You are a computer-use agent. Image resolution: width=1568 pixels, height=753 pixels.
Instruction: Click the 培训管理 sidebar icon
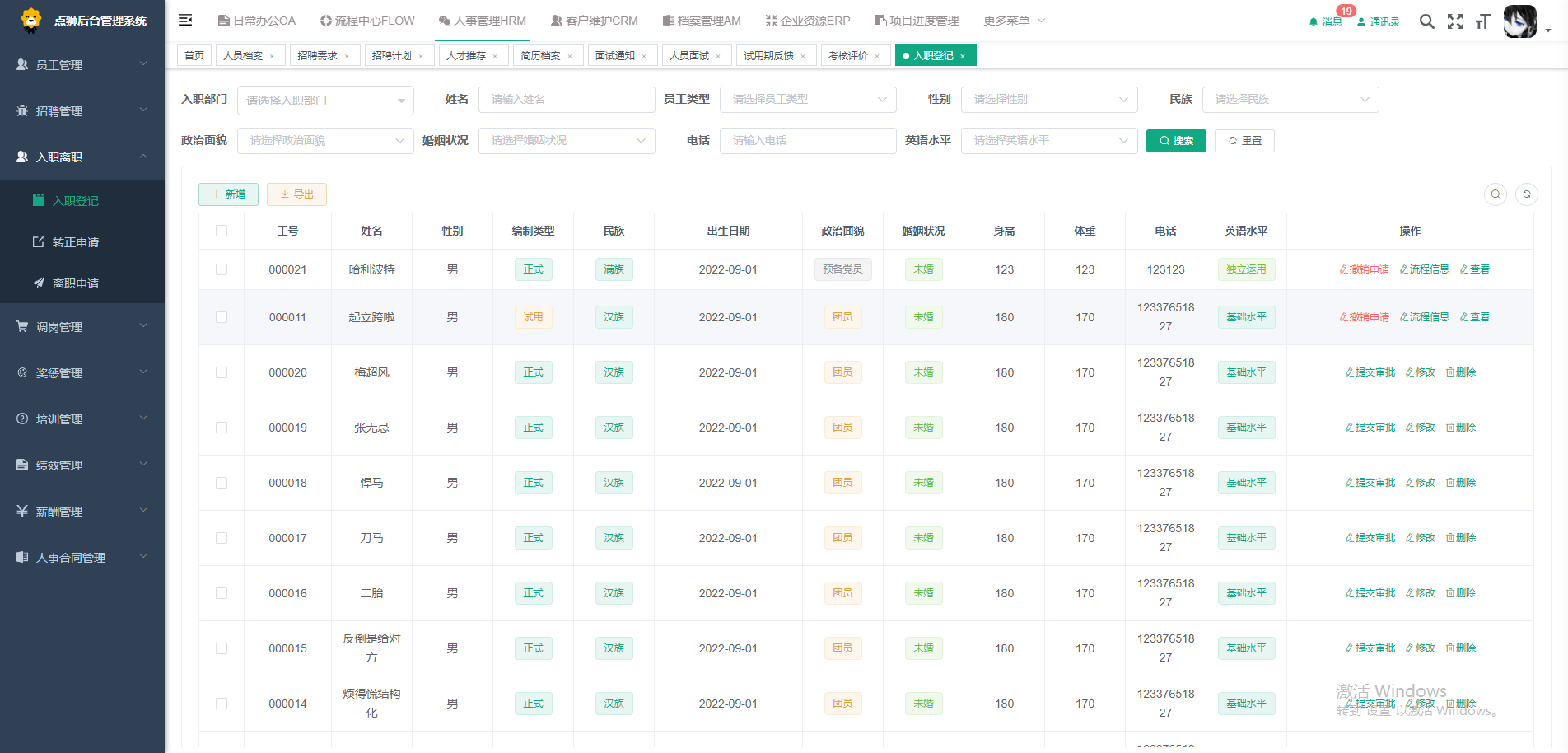coord(22,419)
